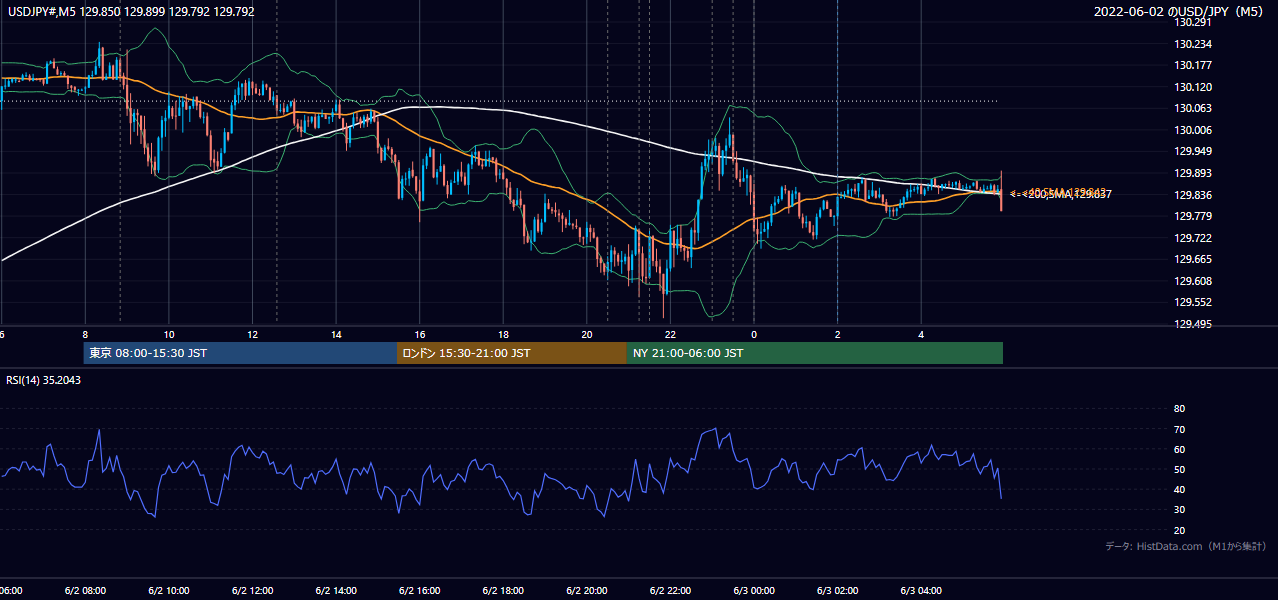Click hour label 4 below the price chart
This screenshot has height=600, width=1278.
coord(921,335)
